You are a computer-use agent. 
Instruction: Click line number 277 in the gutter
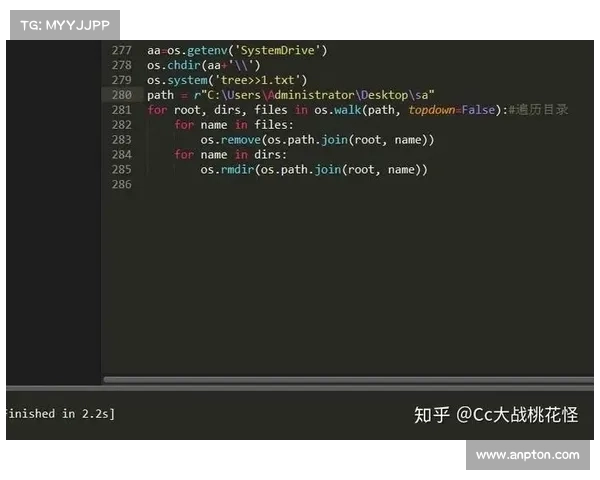(x=122, y=50)
